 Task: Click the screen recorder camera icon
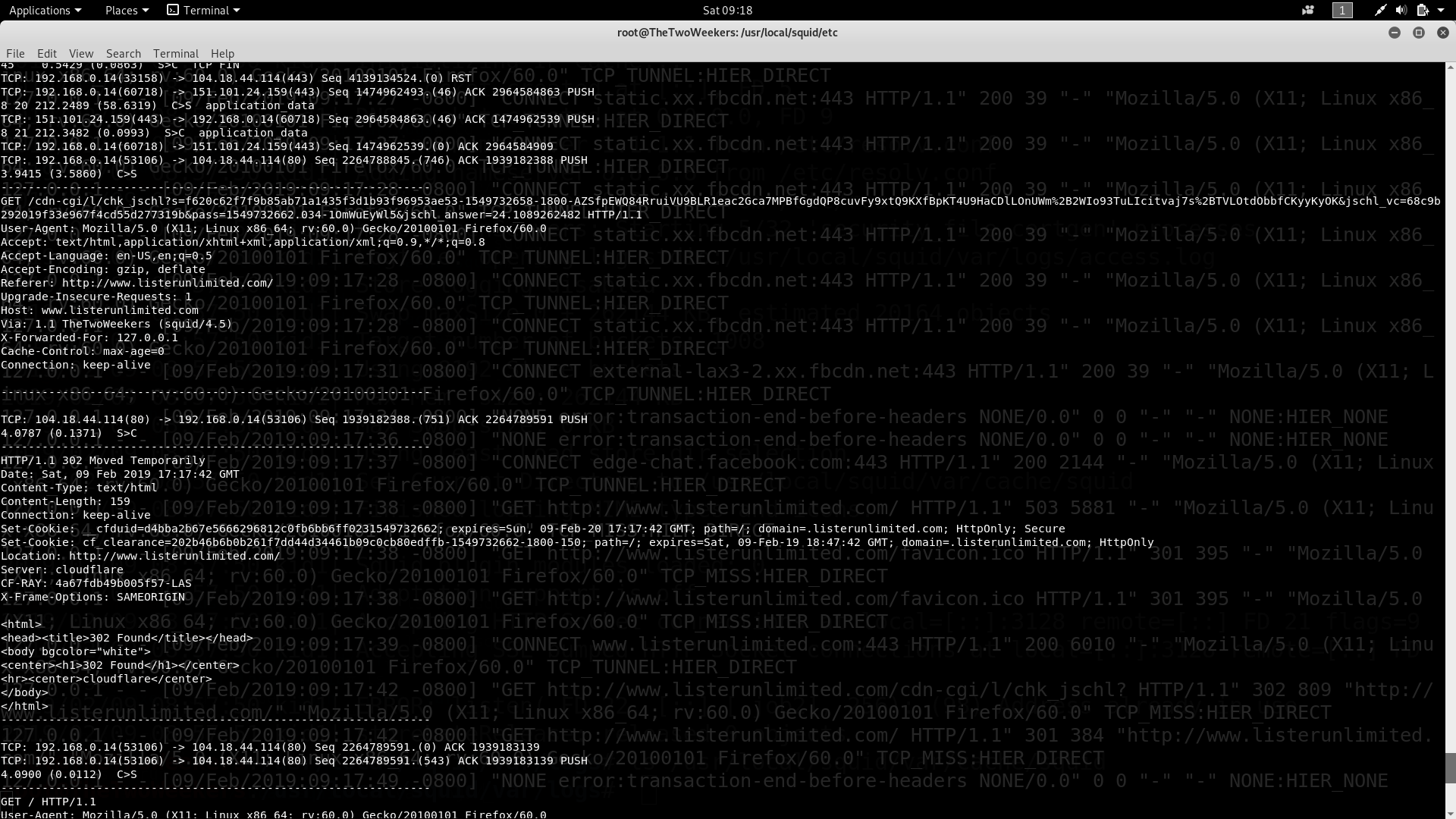point(1308,10)
